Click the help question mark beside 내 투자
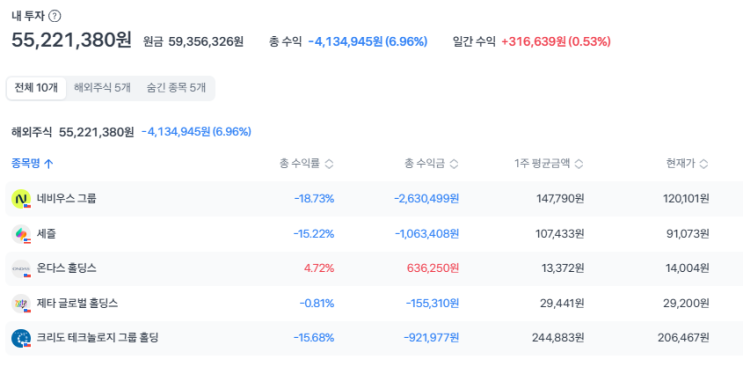743x367 pixels. pos(55,16)
